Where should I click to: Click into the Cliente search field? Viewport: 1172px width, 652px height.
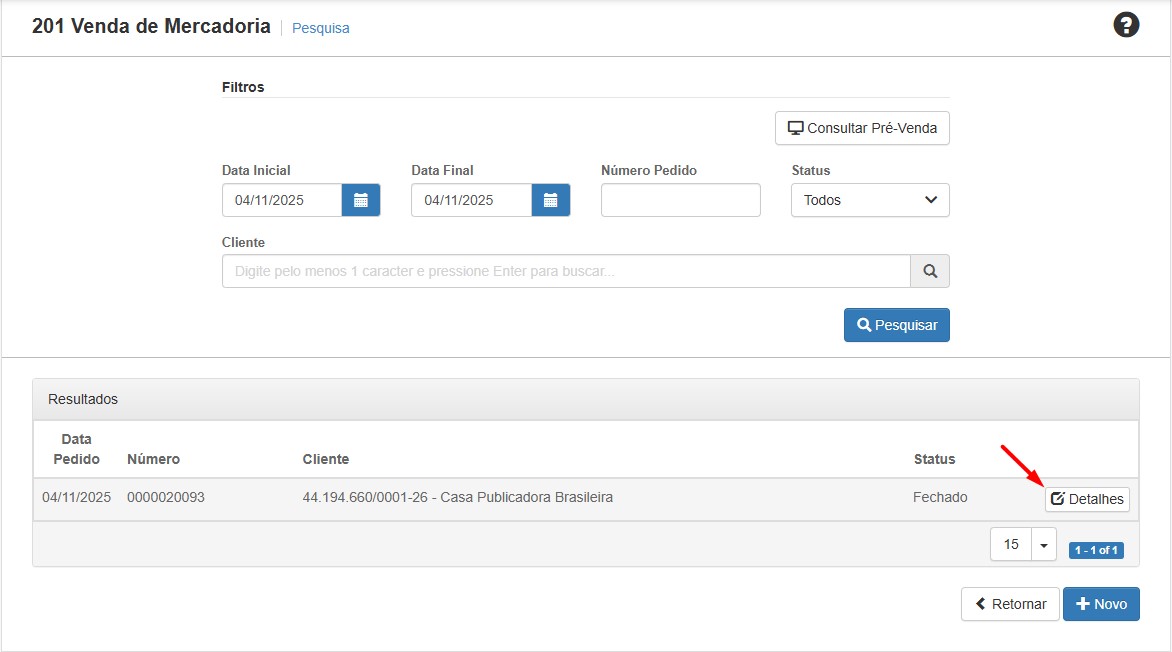click(566, 271)
